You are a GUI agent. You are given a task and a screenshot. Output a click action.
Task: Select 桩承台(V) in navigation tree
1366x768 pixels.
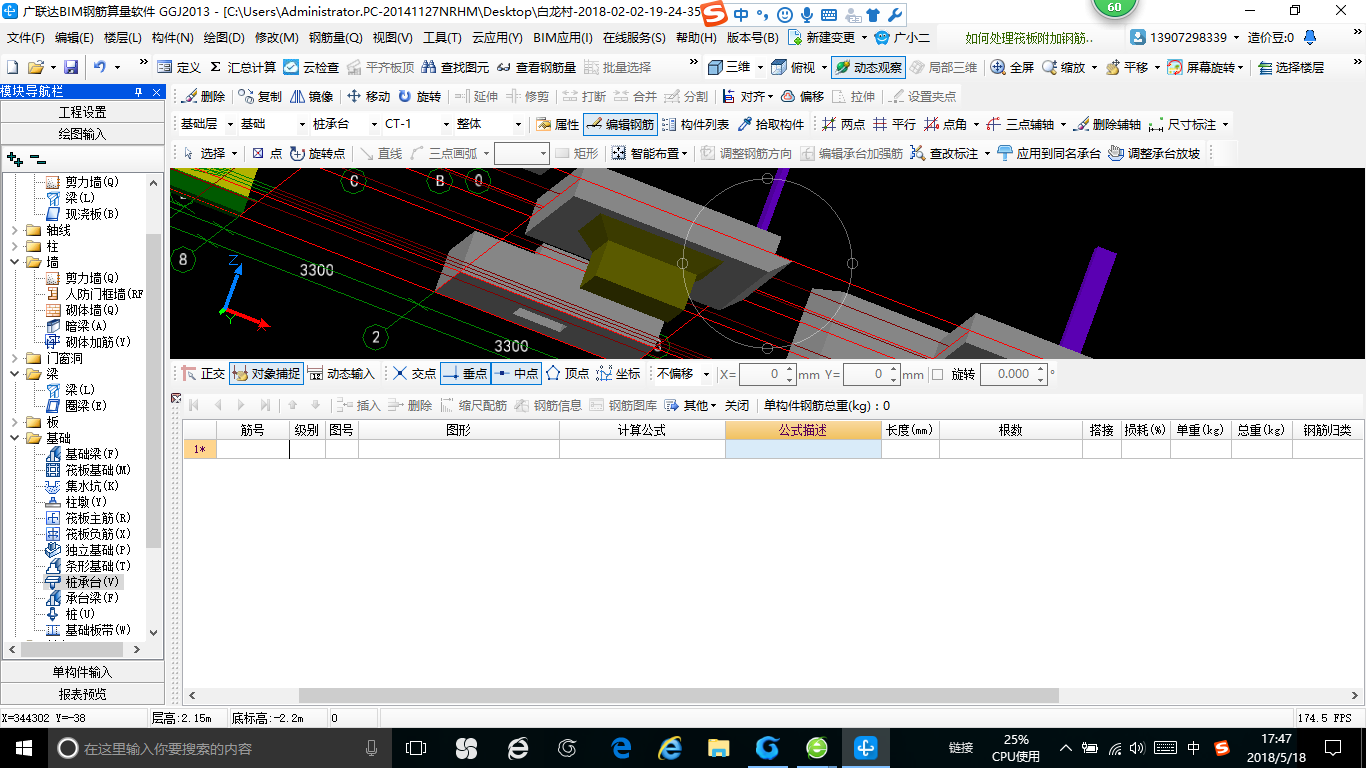[92, 582]
